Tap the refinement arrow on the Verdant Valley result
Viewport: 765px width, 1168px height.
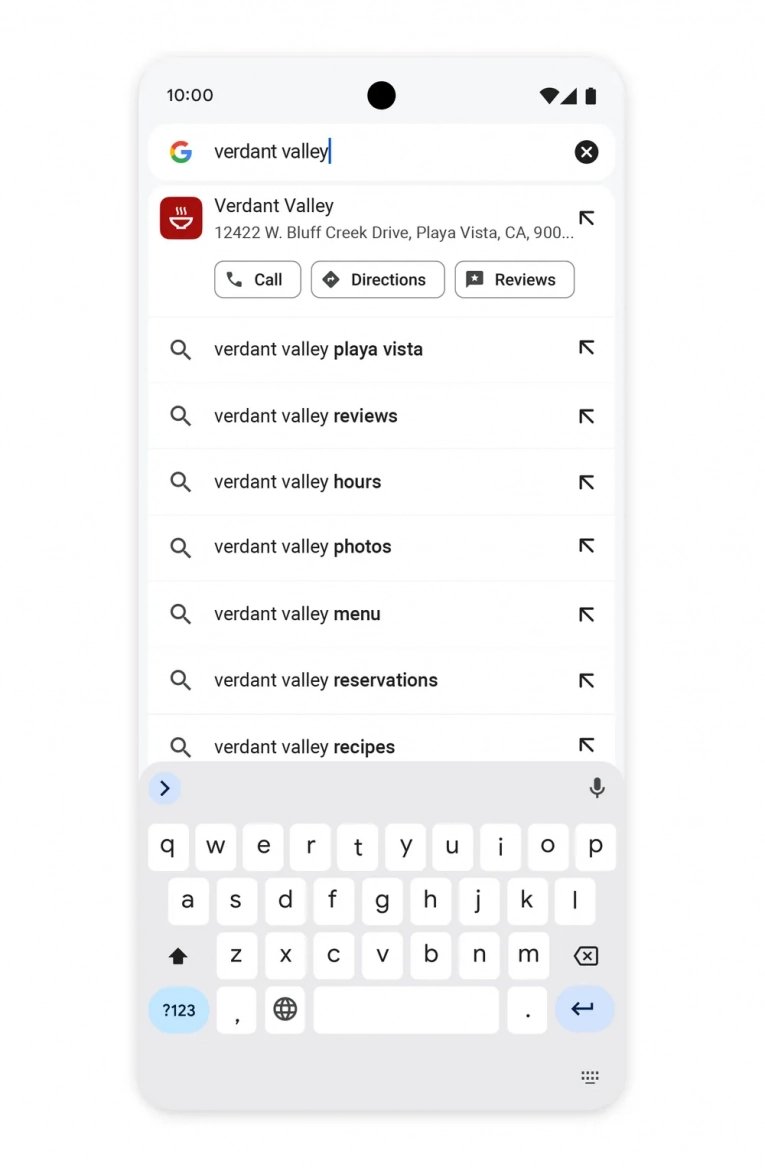588,218
